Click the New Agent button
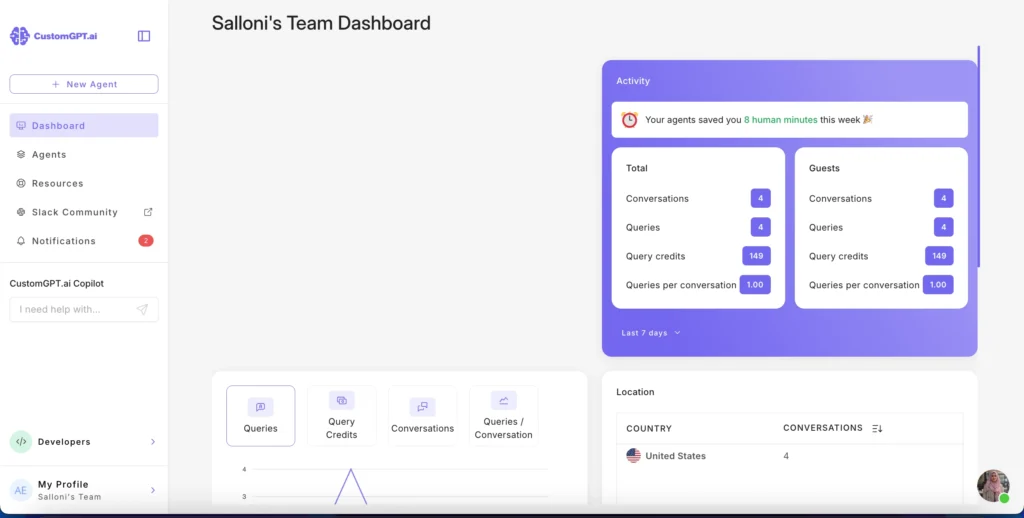Screen dimensions: 1024x518 [84, 84]
